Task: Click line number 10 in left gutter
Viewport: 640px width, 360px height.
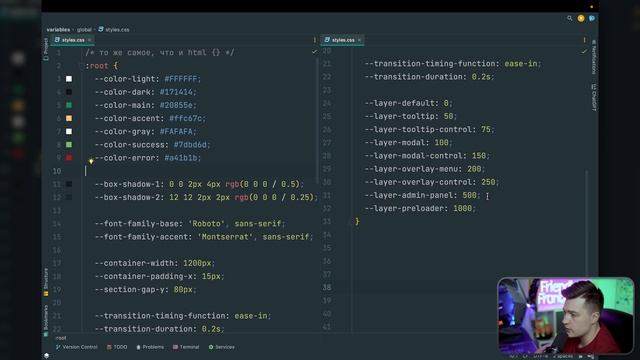Action: (57, 171)
